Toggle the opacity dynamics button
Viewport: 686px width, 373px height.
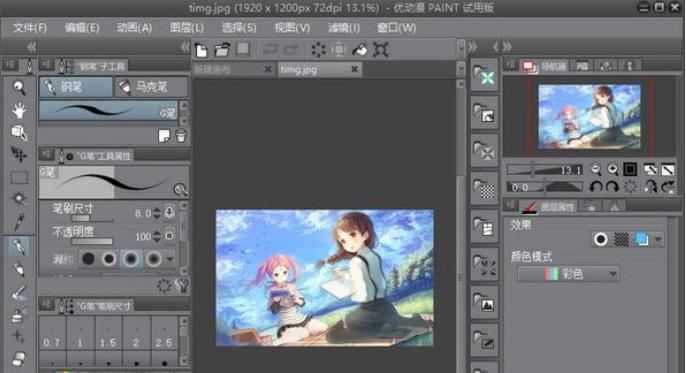(170, 236)
